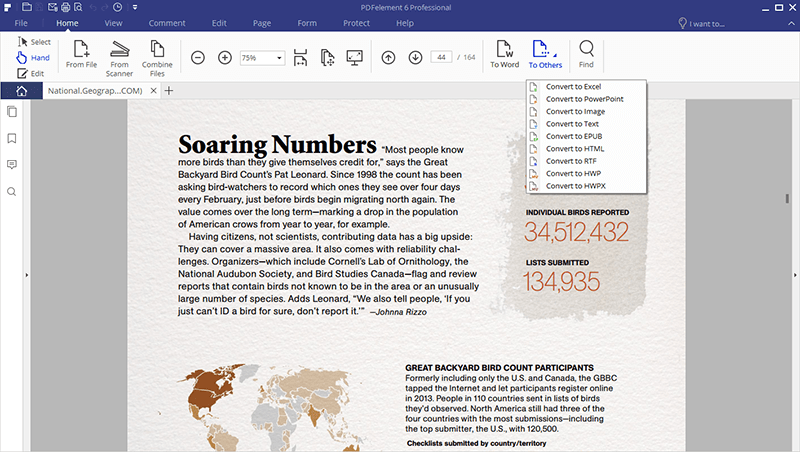
Task: Switch to the Protect tab
Action: pyautogui.click(x=356, y=23)
